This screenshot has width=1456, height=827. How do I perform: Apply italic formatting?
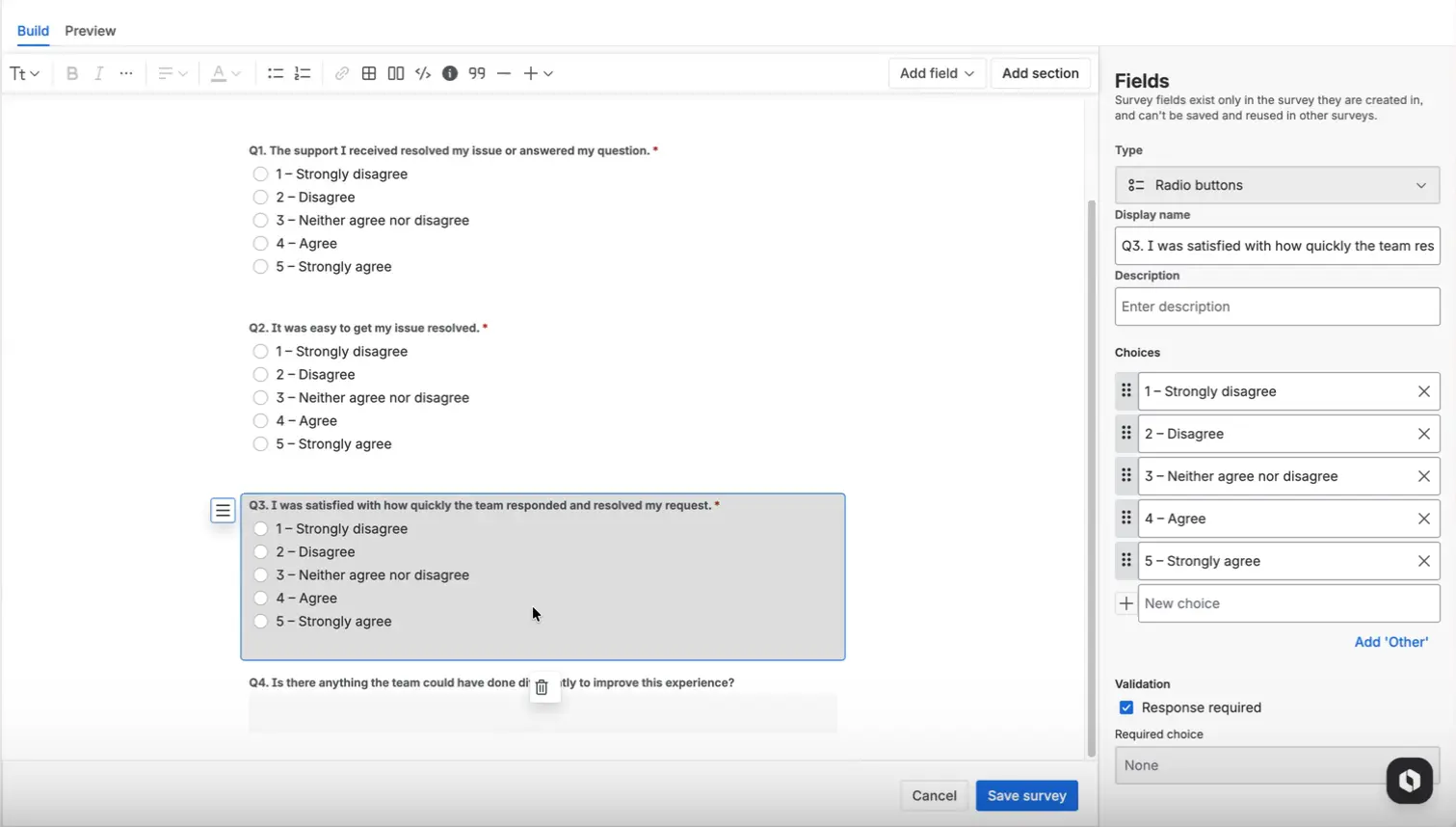(x=98, y=72)
